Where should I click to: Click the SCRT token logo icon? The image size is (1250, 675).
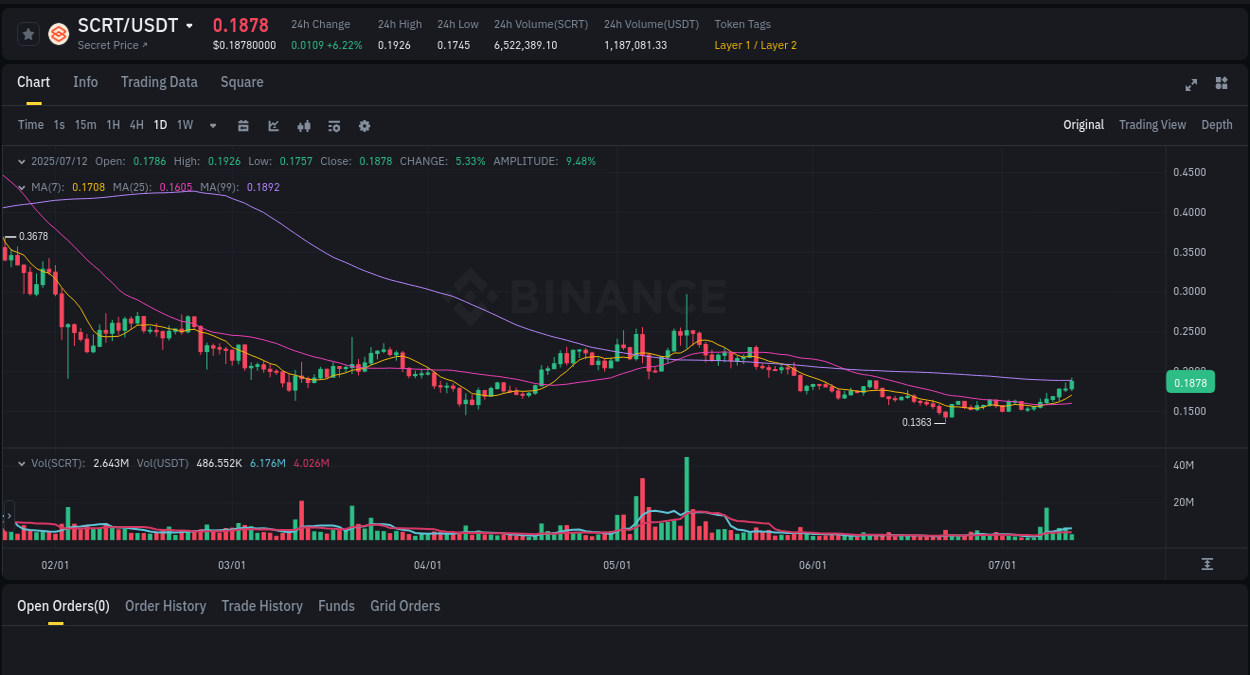point(57,33)
